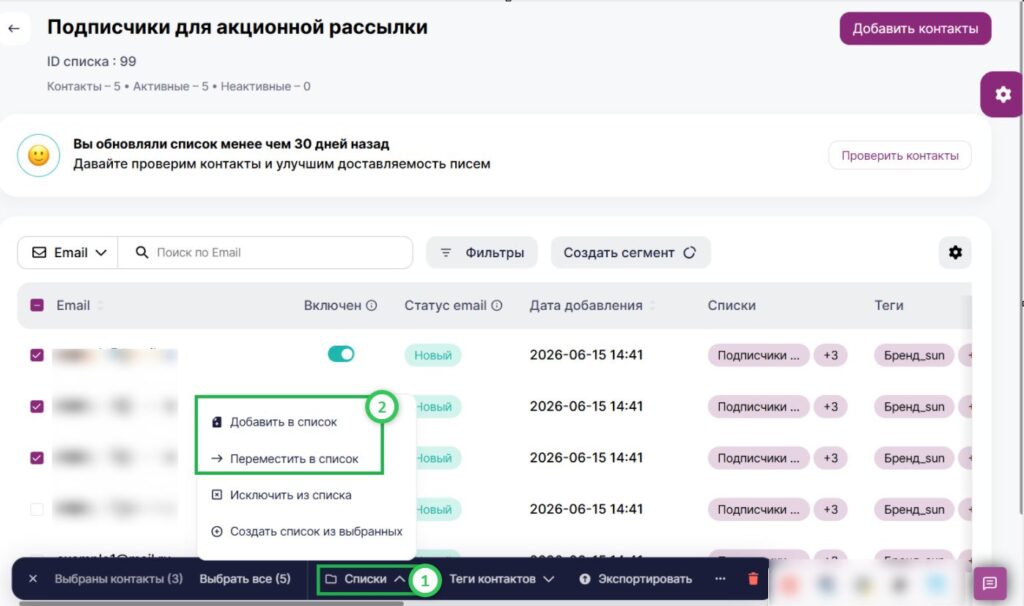Go back using the left arrow icon
The height and width of the screenshot is (606, 1024).
click(x=14, y=29)
